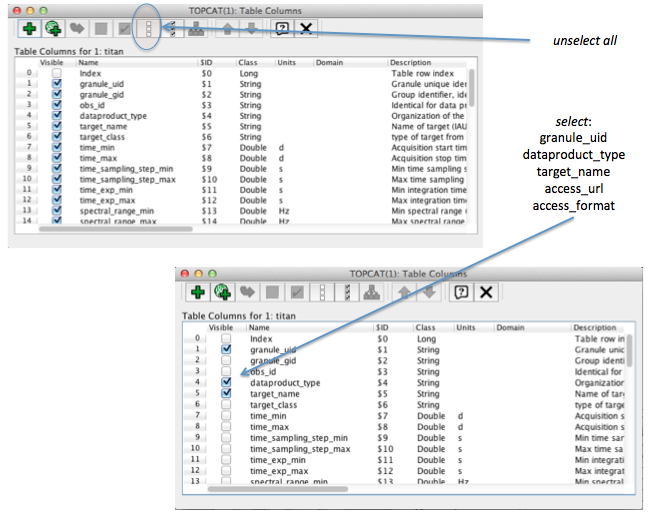This screenshot has height=526, width=662.
Task: Click Class column header in partly checked window
Action: point(425,328)
